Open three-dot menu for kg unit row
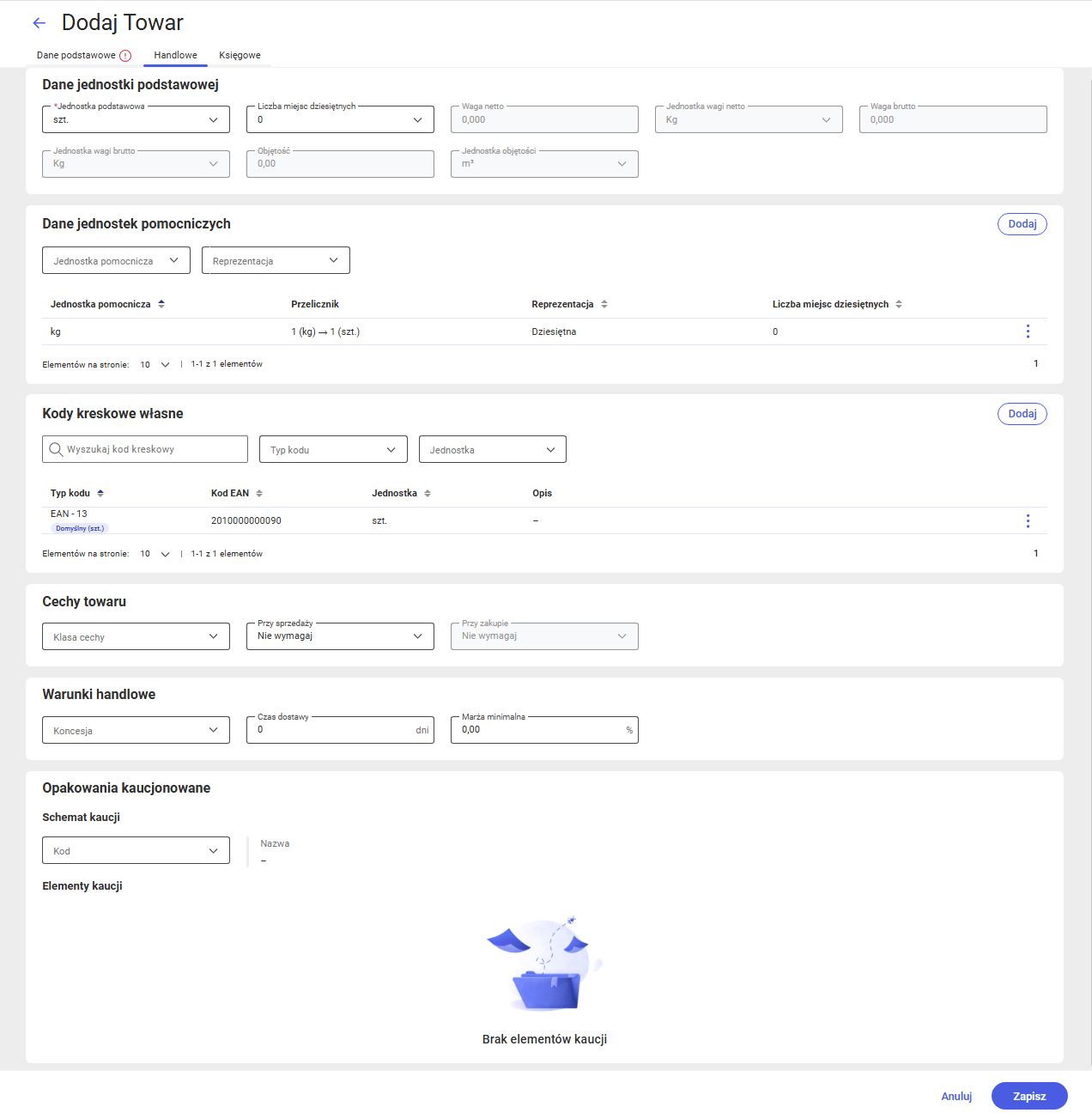 point(1028,331)
